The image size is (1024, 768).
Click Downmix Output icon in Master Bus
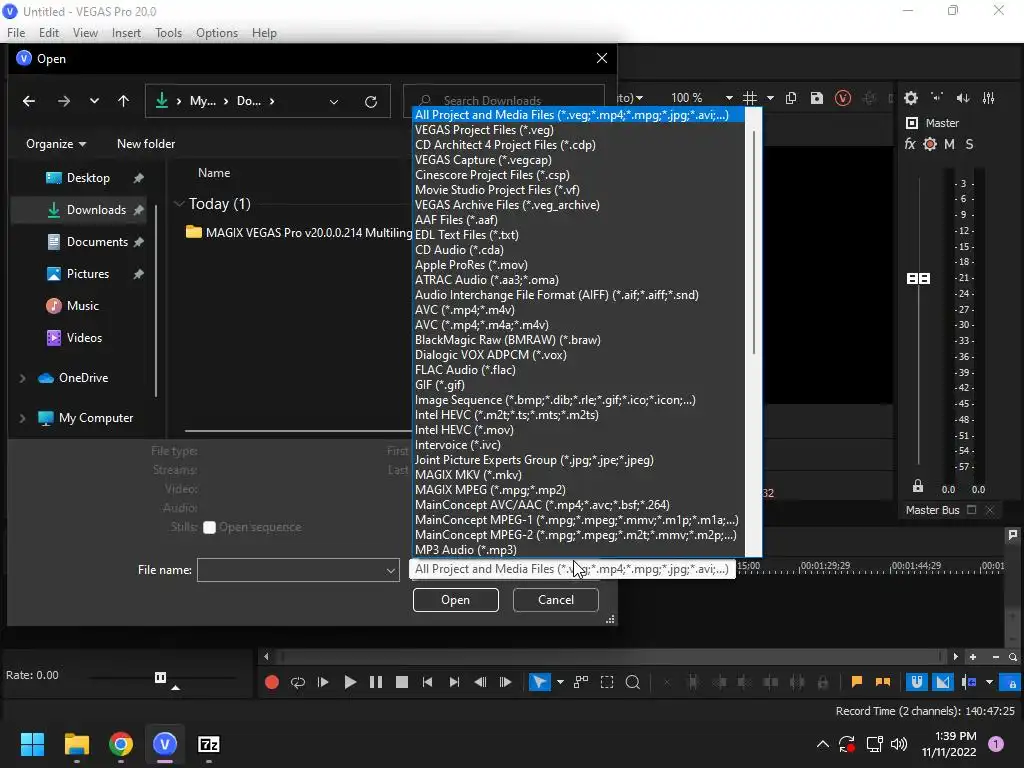(x=937, y=98)
